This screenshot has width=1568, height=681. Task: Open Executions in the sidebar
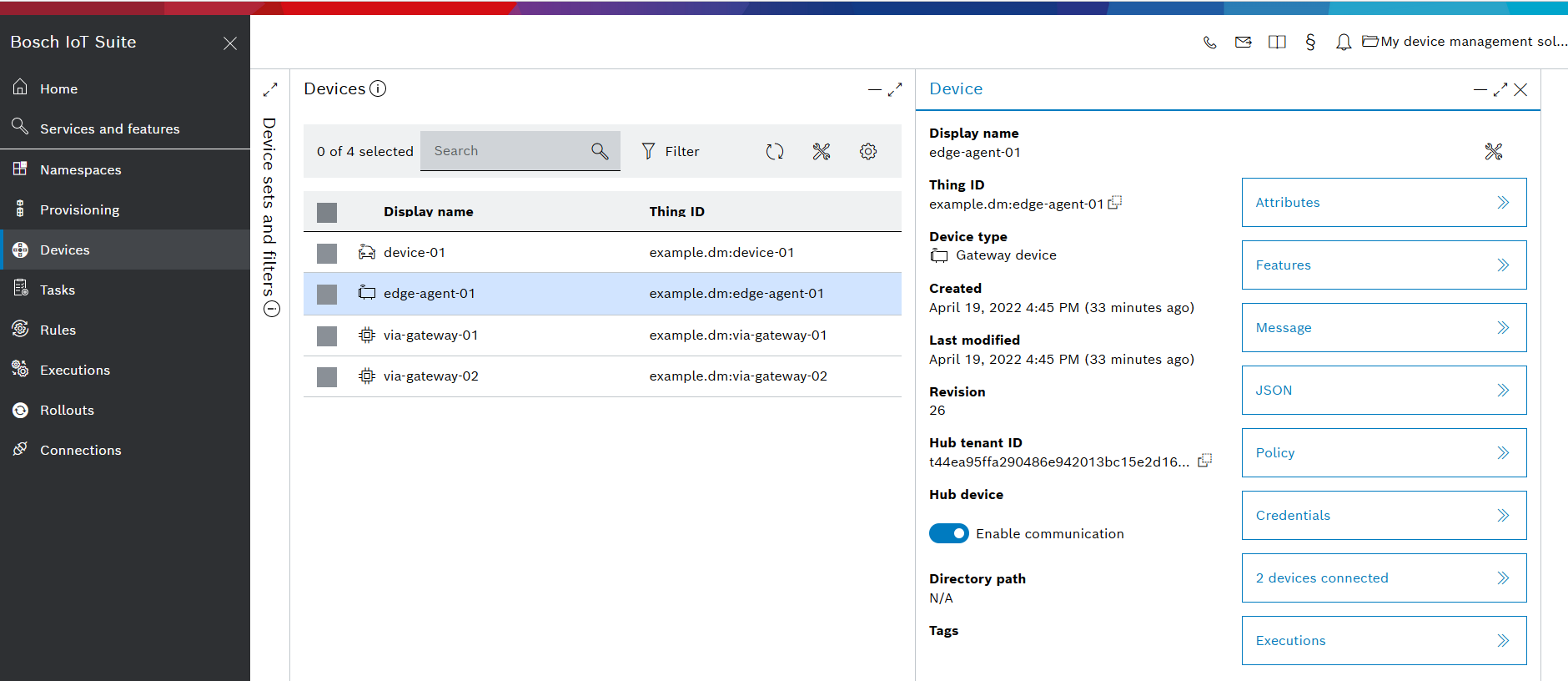tap(125, 370)
